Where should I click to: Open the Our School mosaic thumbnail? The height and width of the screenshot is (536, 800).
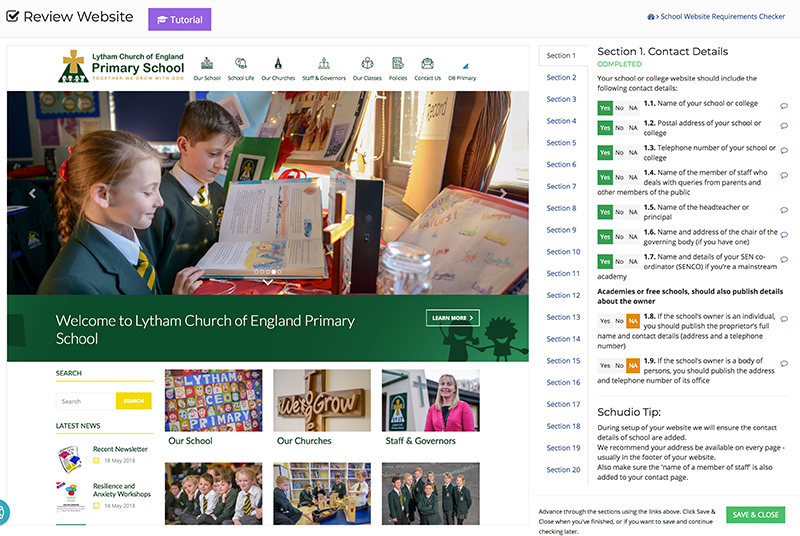coord(213,400)
